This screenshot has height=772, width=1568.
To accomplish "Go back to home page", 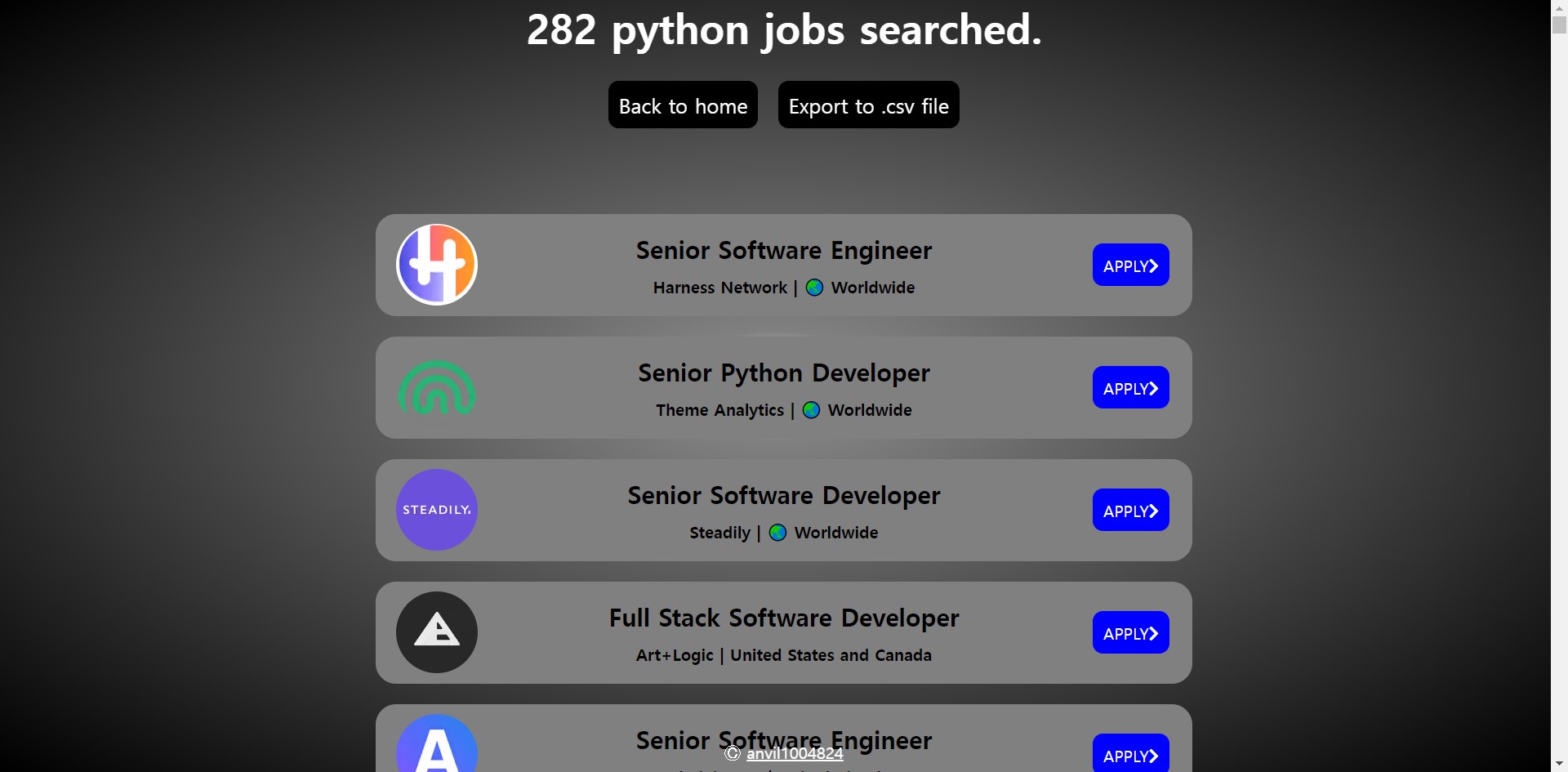I will coord(683,105).
